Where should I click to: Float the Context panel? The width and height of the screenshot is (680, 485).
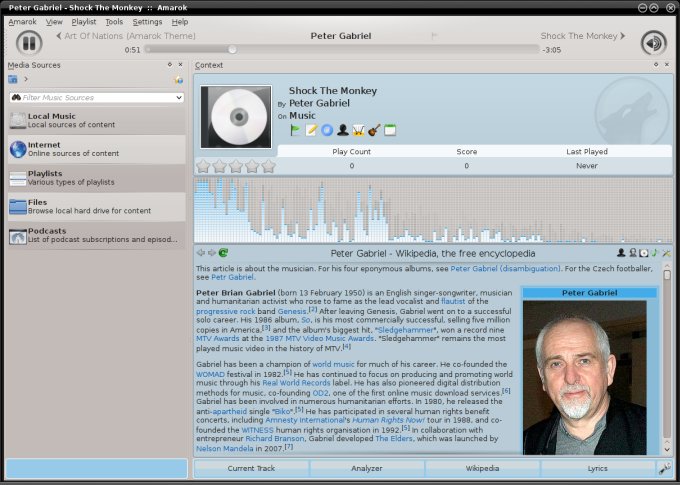pos(656,65)
